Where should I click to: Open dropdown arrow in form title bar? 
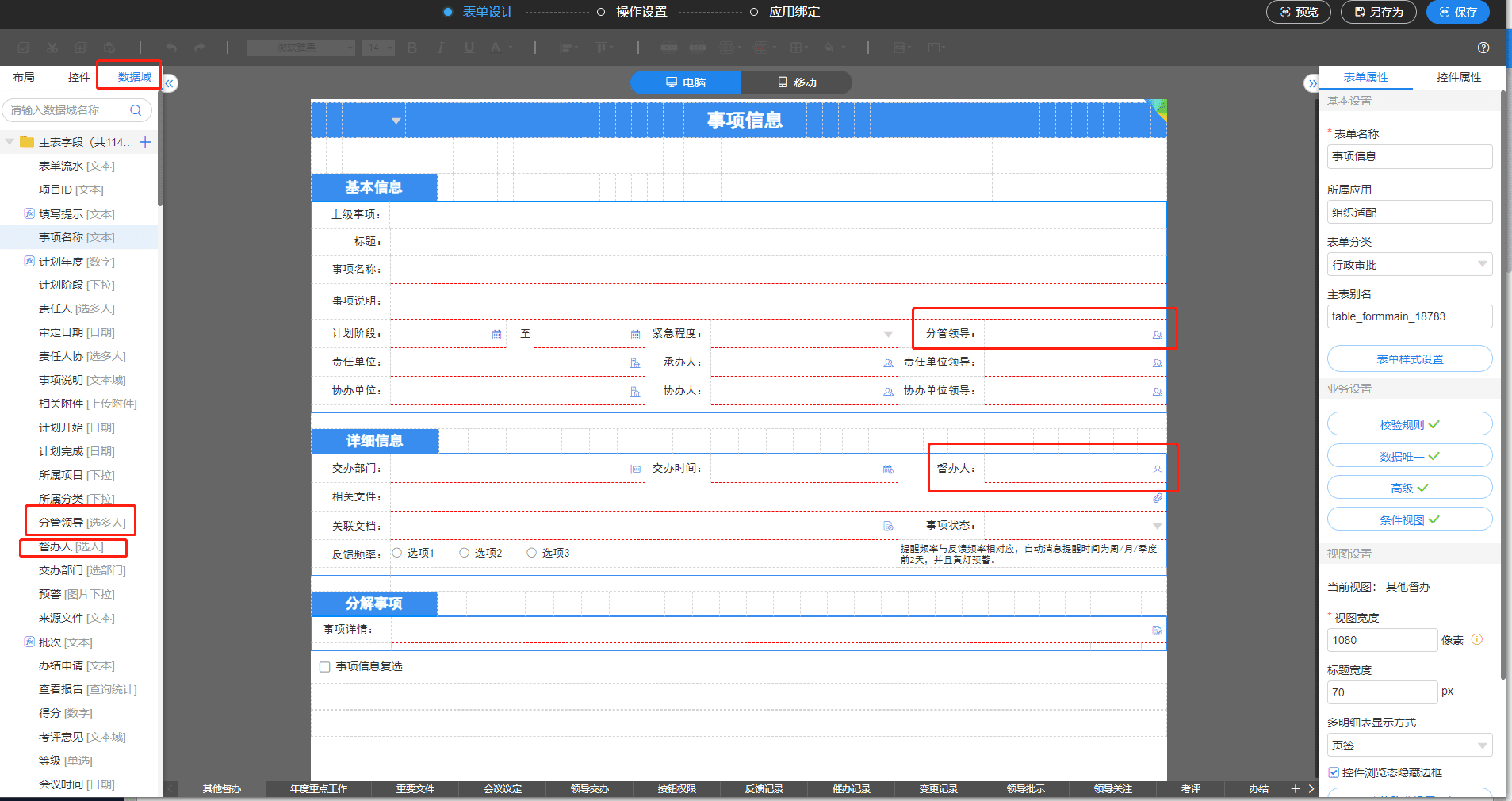pyautogui.click(x=396, y=121)
